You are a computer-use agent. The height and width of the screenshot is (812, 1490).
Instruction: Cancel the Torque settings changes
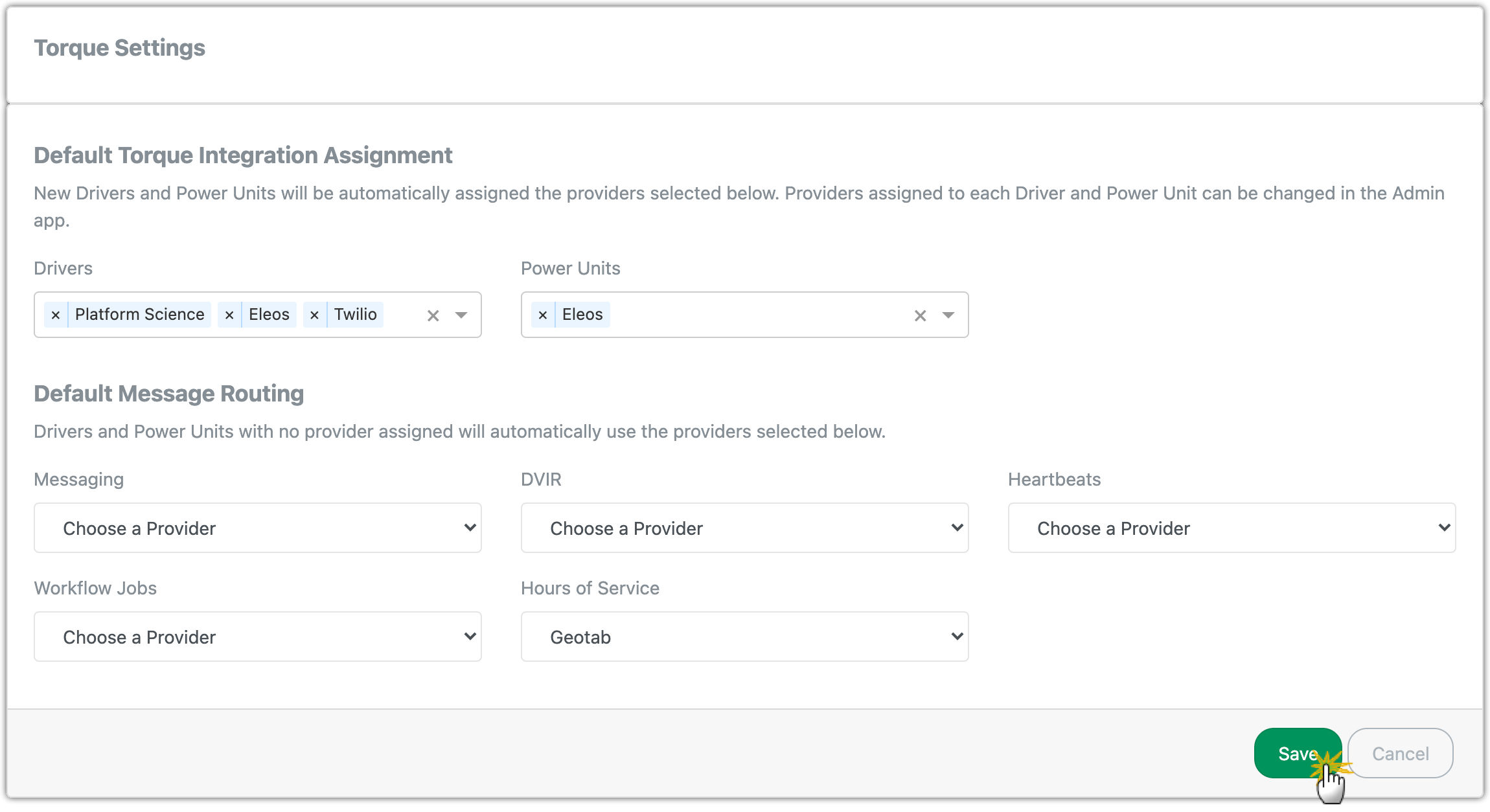(1400, 753)
